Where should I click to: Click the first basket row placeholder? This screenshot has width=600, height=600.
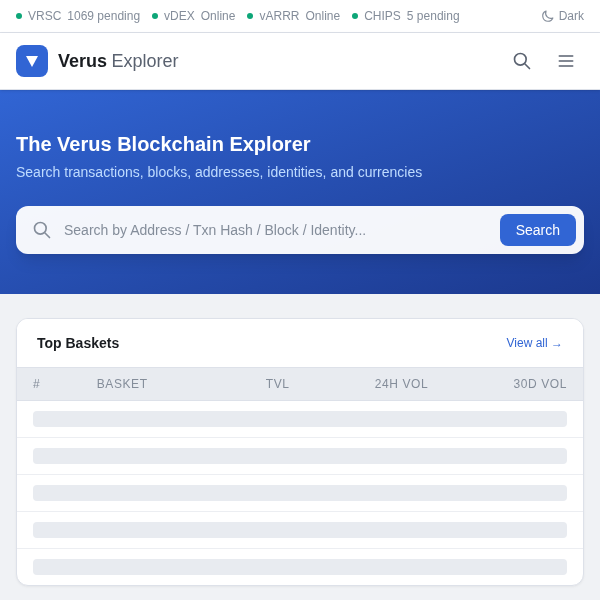coord(300,419)
